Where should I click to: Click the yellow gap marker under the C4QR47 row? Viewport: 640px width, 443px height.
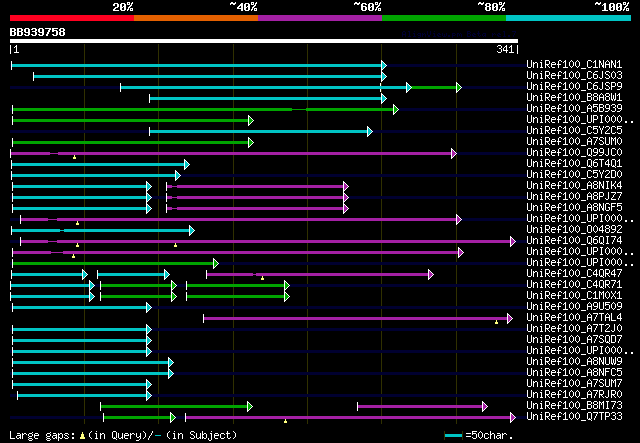click(262, 278)
